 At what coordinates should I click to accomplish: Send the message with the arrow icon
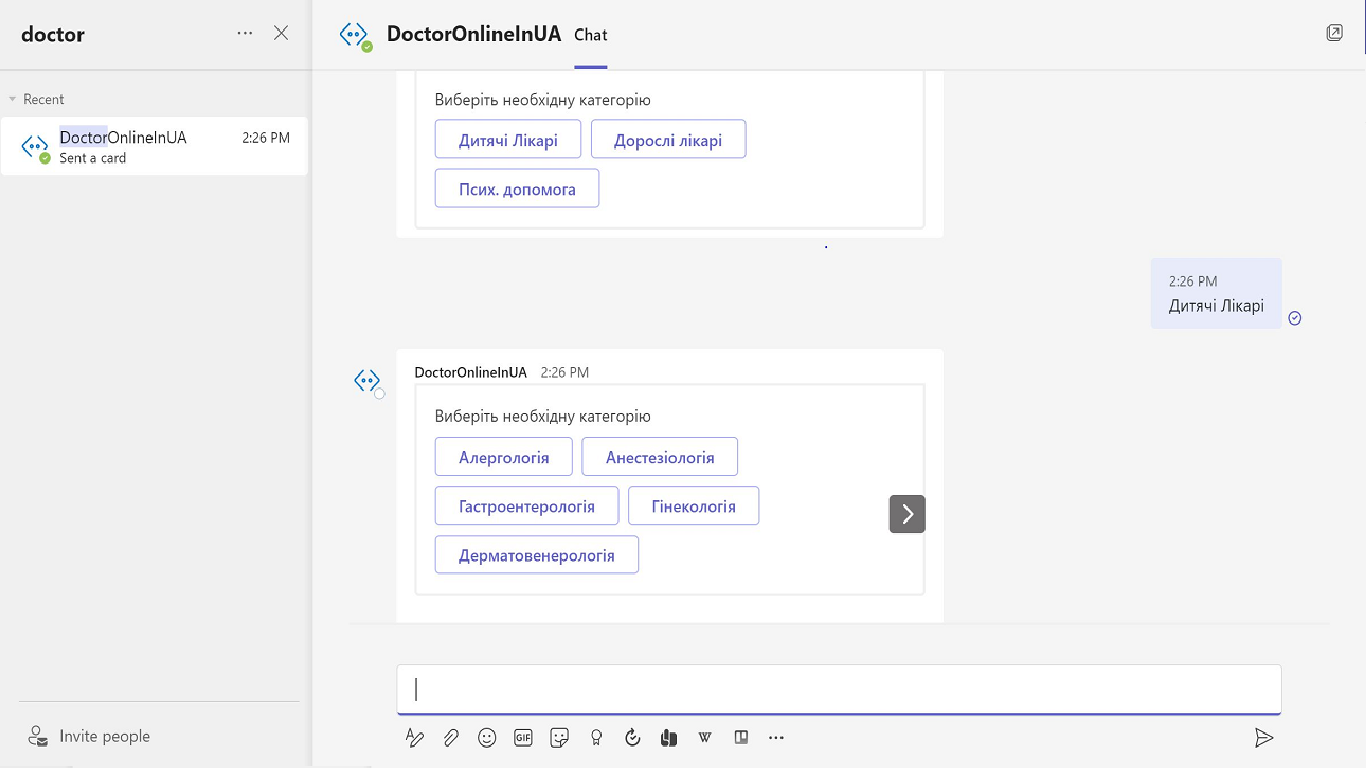coord(1264,738)
